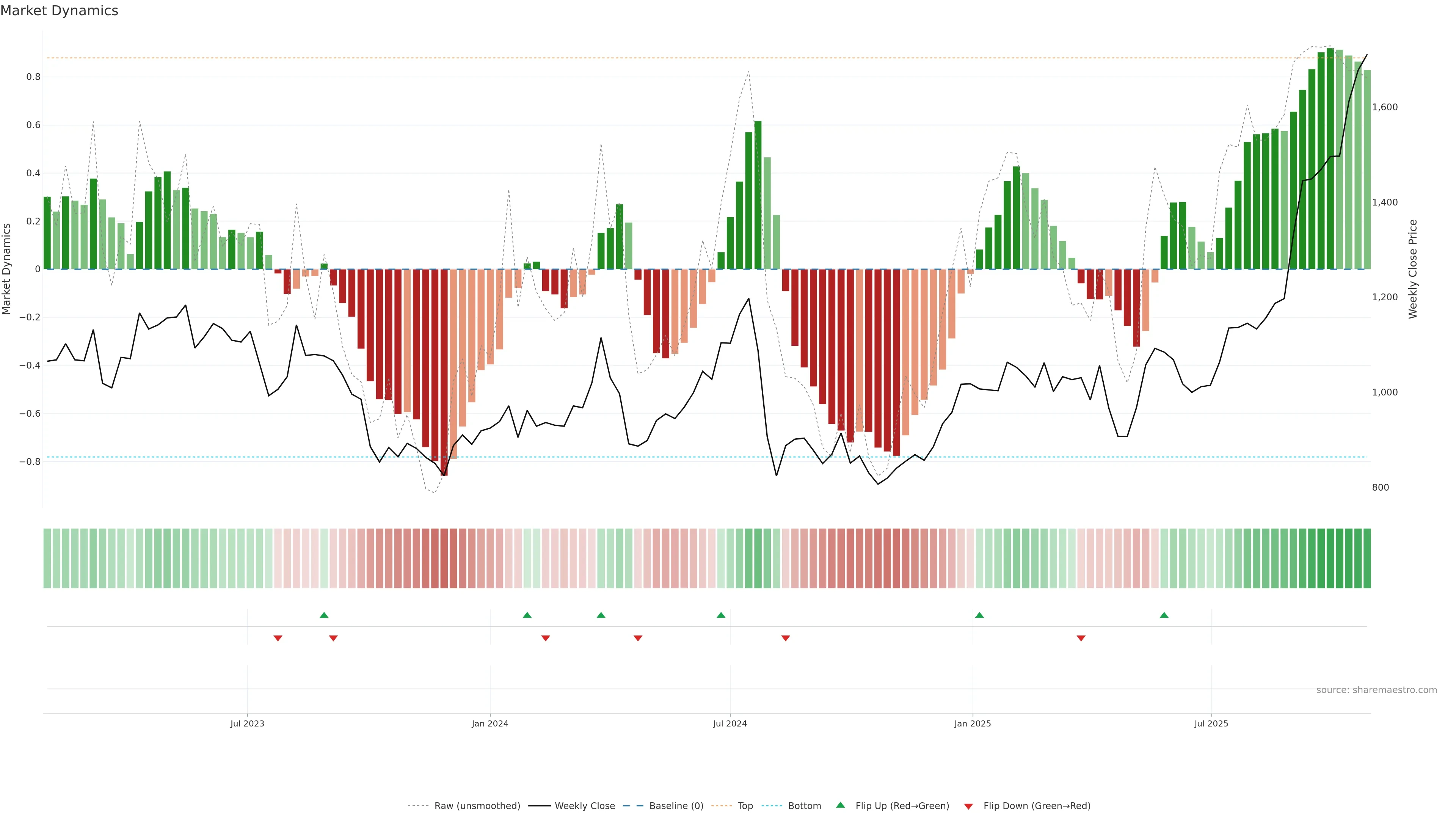Click the Jan 2024 x-axis label
The image size is (1456, 819).
point(490,723)
